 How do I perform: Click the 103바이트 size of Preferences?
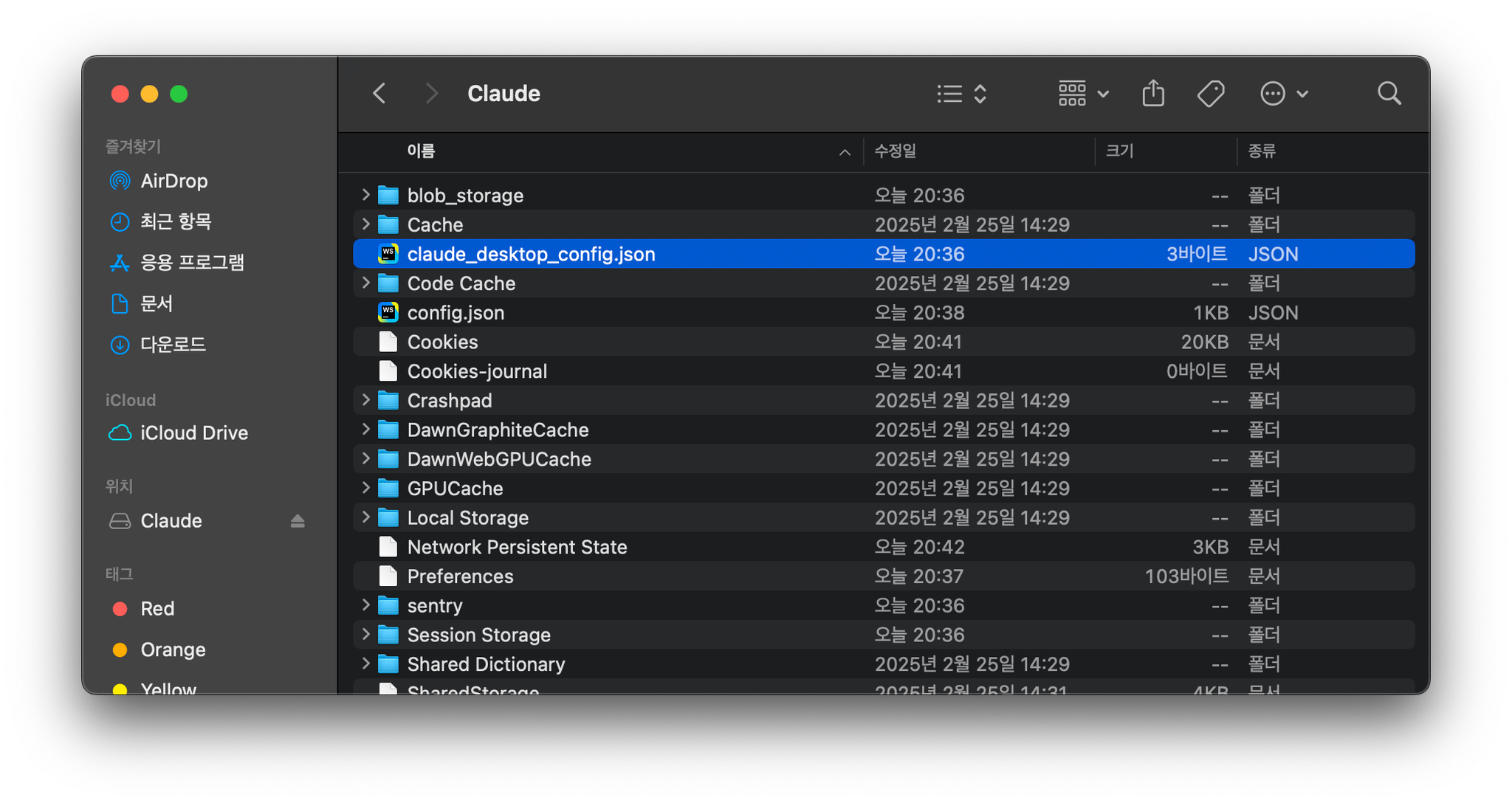point(1186,576)
